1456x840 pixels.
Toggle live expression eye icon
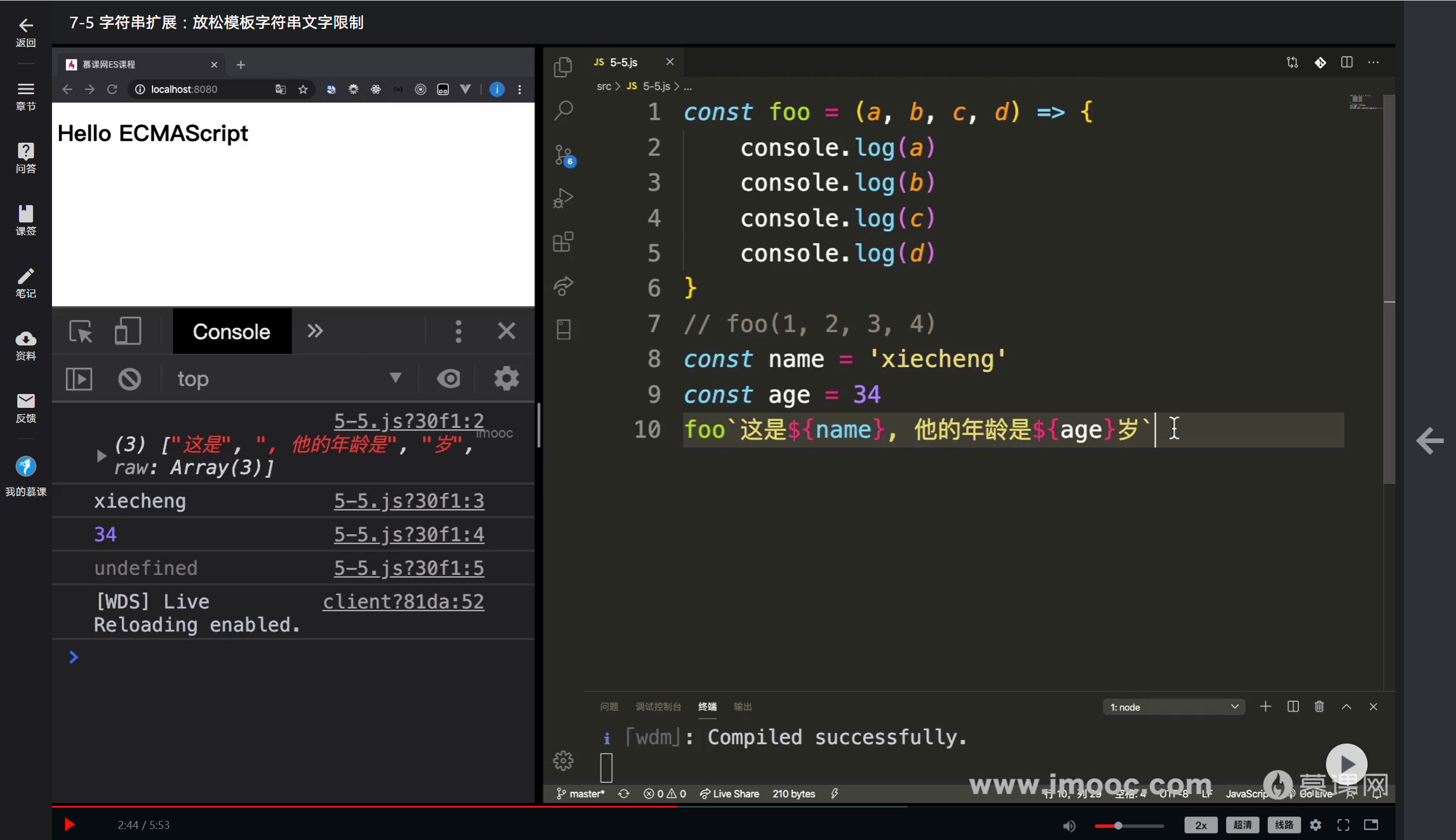tap(448, 379)
